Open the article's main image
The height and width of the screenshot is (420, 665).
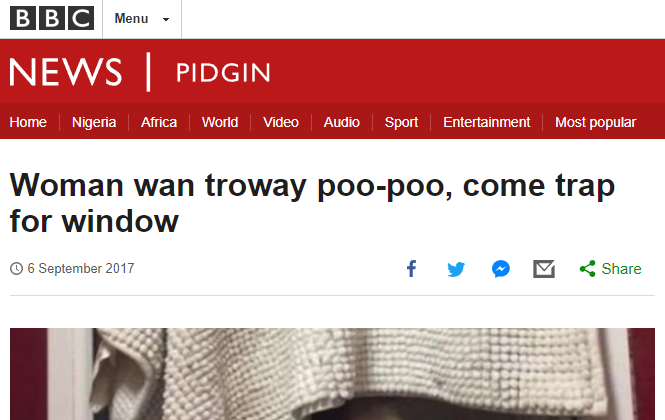click(x=332, y=374)
